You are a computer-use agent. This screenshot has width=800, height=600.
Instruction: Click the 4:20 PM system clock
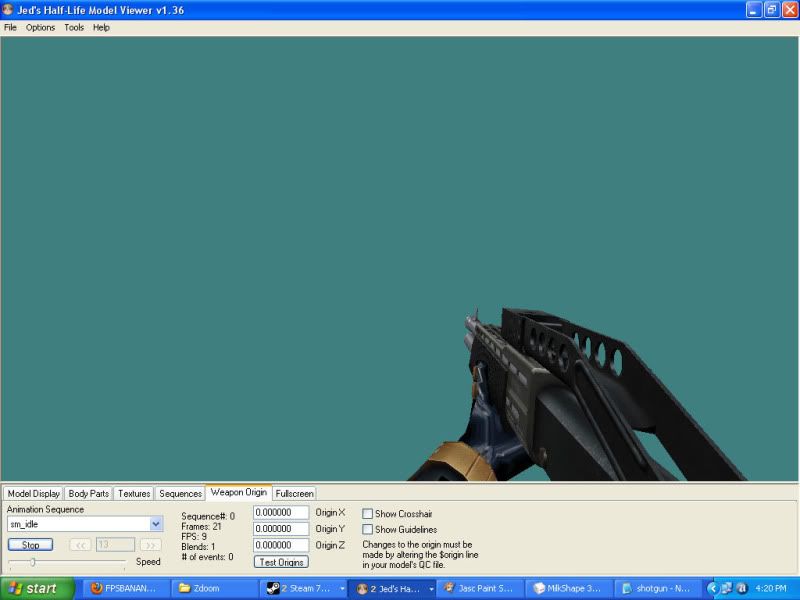(x=771, y=588)
